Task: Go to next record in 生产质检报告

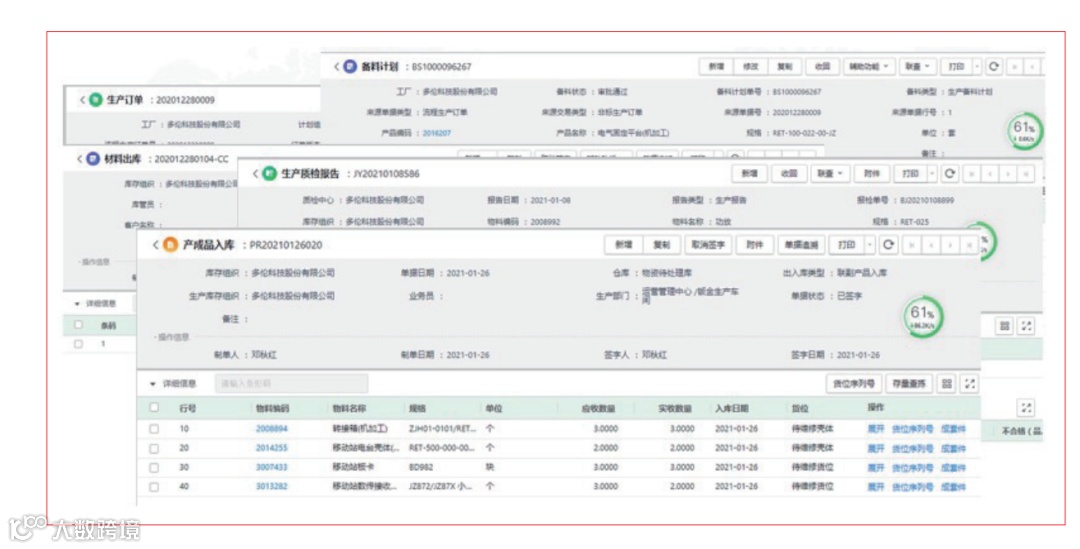Action: tap(1008, 174)
